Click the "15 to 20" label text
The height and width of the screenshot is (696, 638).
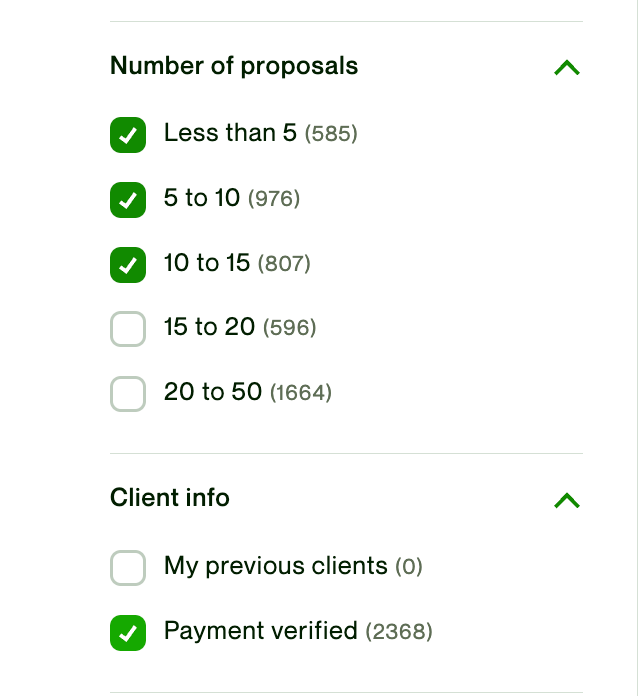coord(209,327)
